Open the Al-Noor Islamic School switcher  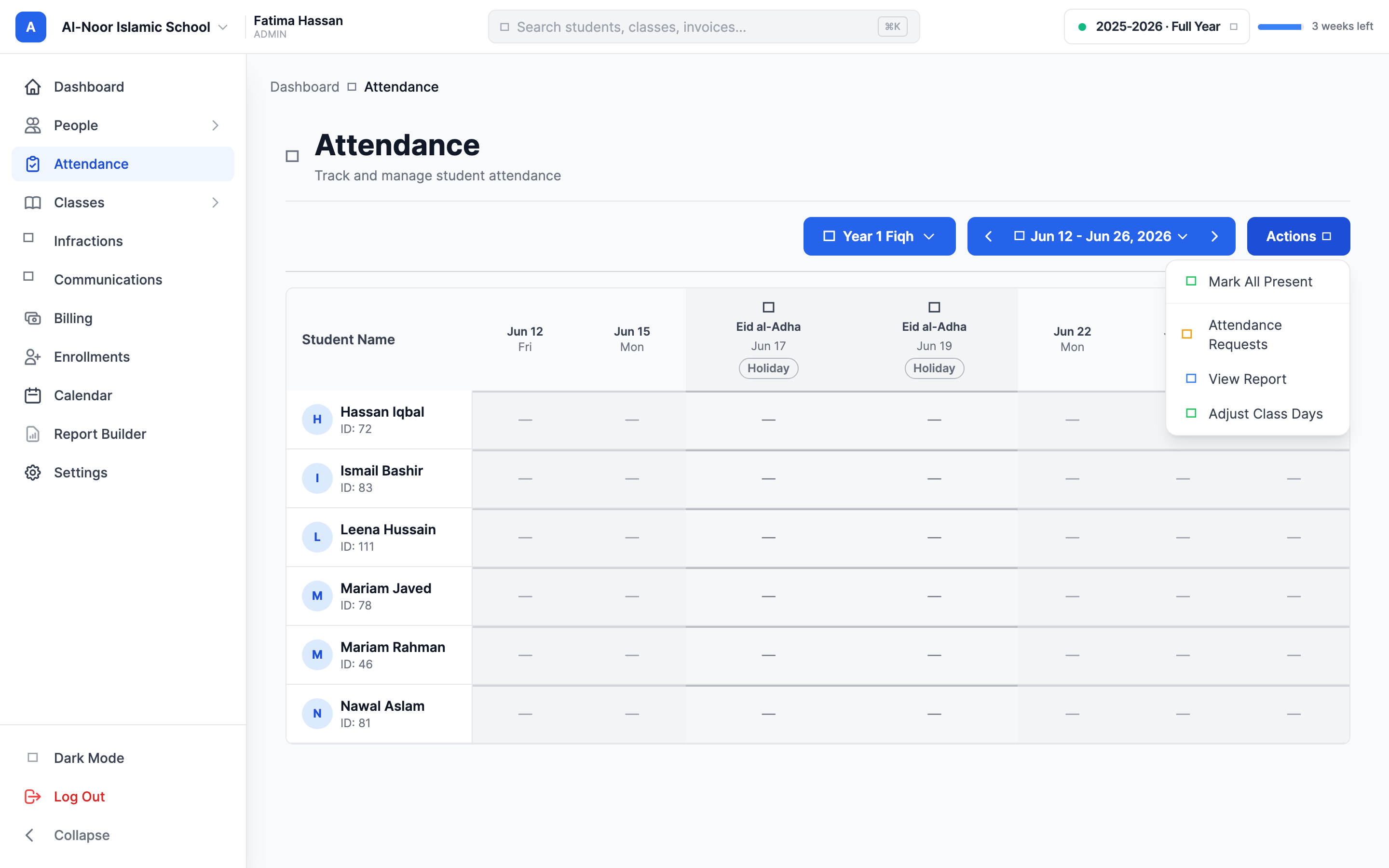coord(145,27)
